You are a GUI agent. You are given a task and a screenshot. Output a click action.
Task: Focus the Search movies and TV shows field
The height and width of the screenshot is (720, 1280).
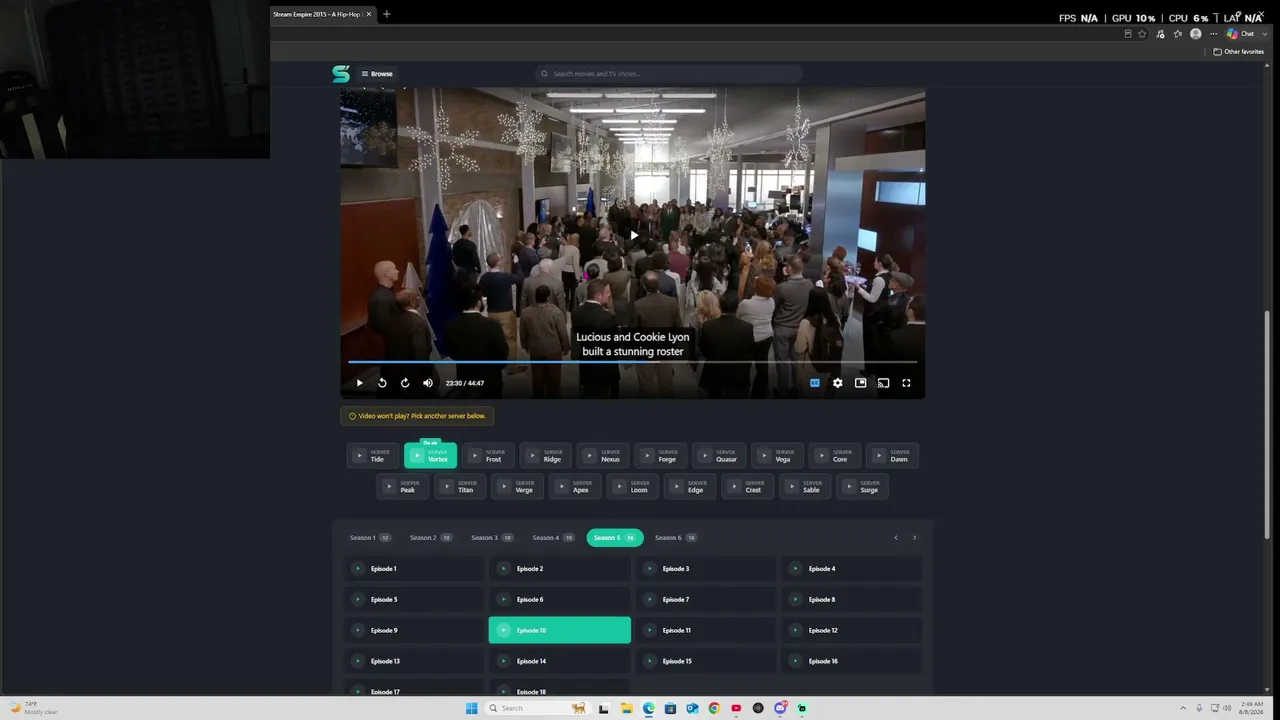coord(669,74)
